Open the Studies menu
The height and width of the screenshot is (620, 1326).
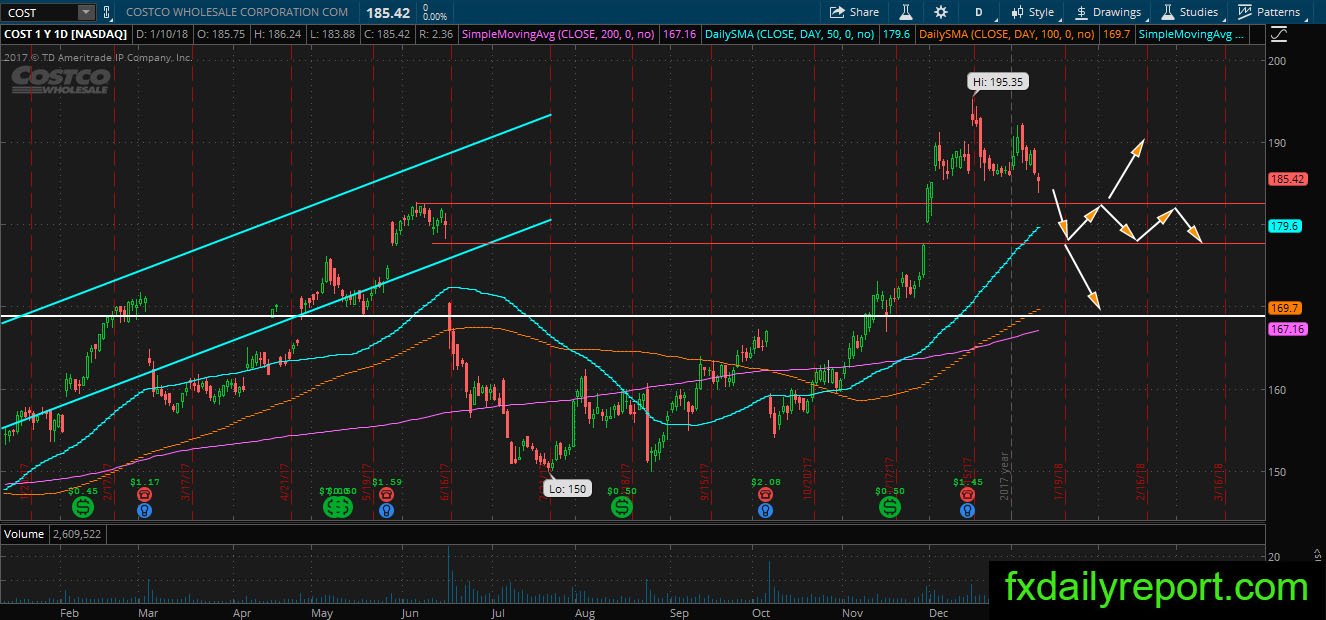(x=1189, y=12)
